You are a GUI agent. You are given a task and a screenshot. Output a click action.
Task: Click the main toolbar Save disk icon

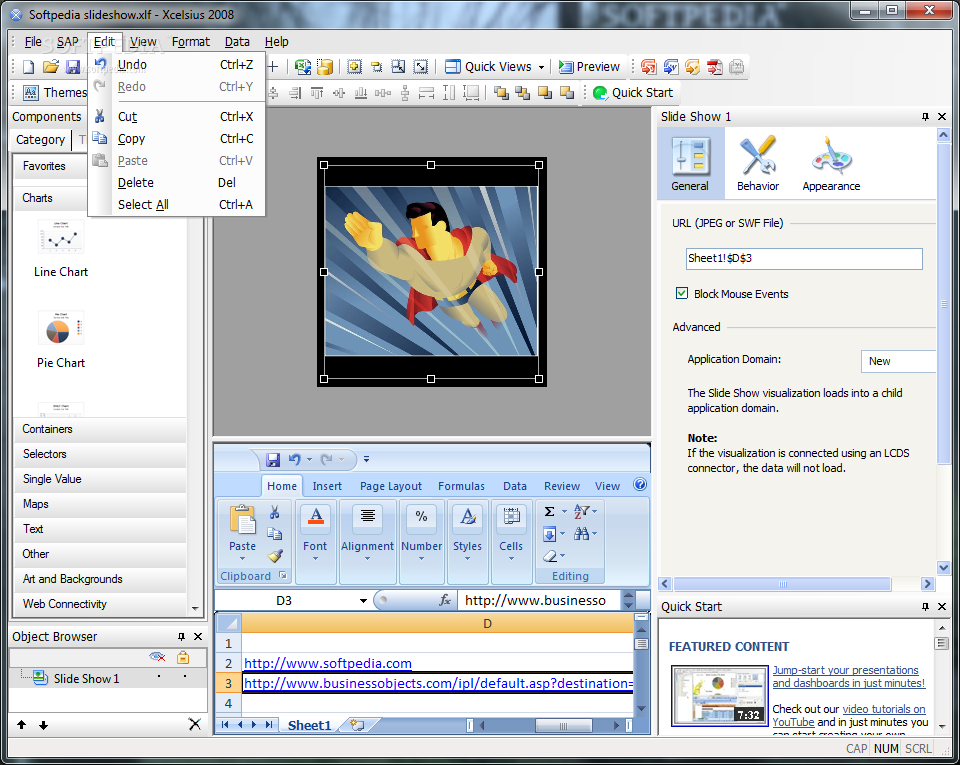coord(73,67)
